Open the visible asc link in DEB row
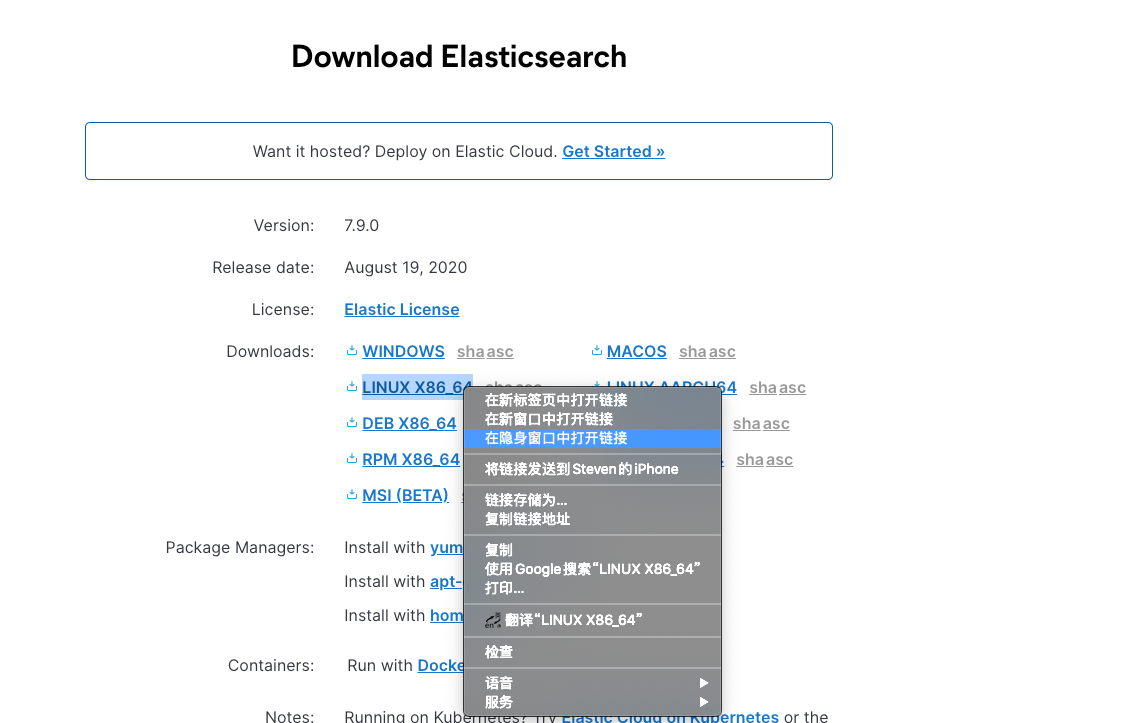The image size is (1131, 723). [x=776, y=424]
